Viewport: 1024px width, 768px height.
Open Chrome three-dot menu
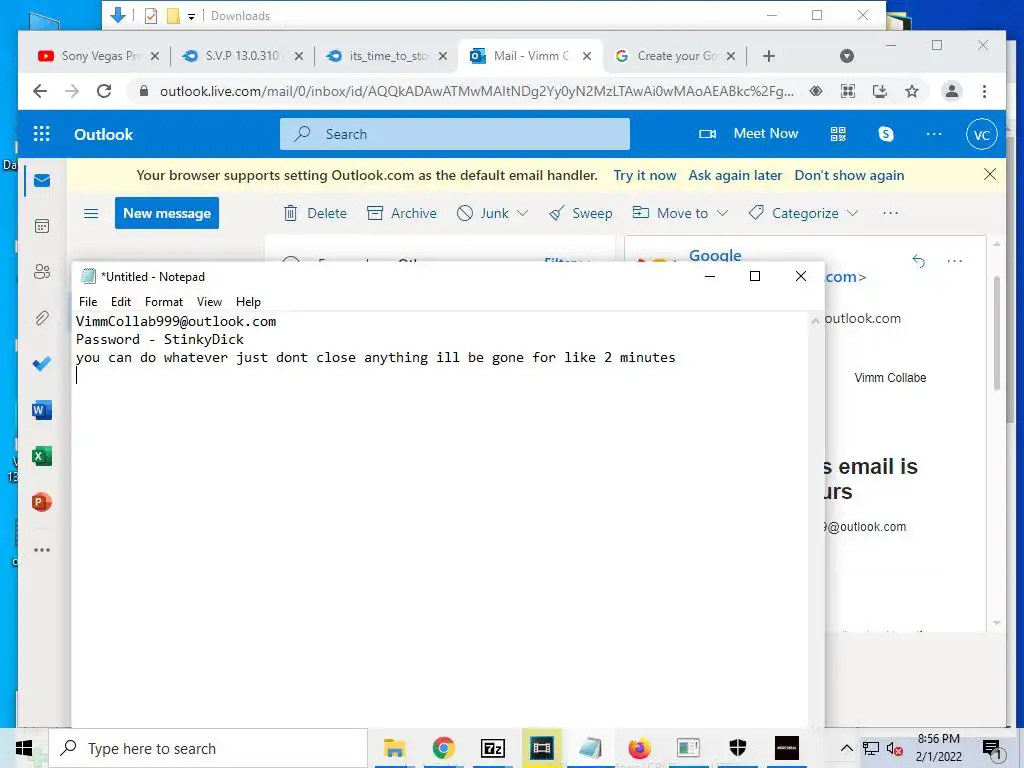tap(984, 91)
